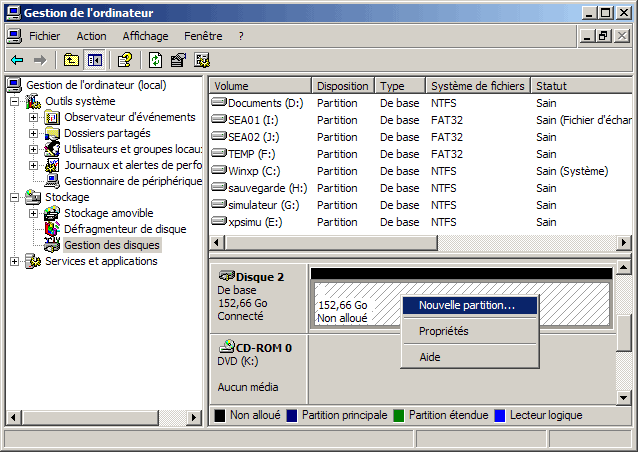Image resolution: width=638 pixels, height=452 pixels.
Task: Toggle the Show/Hide console tree icon
Action: tap(94, 60)
